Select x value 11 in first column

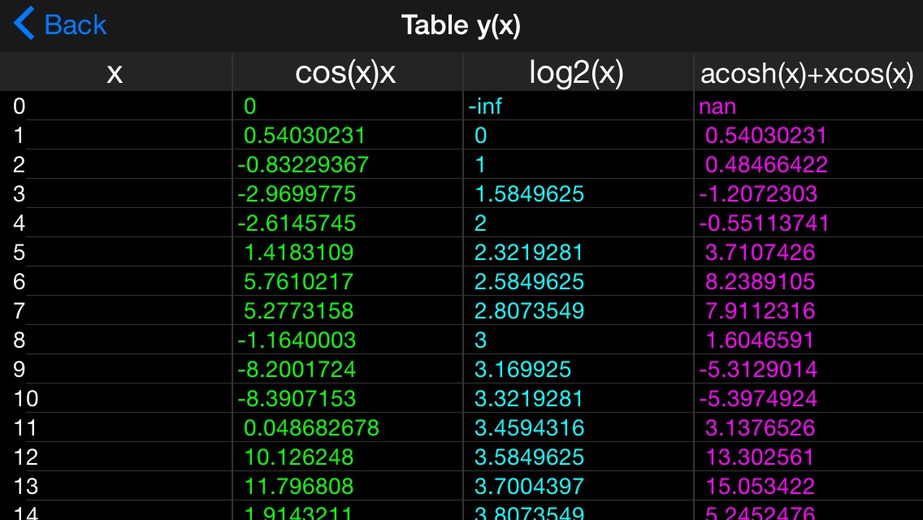tap(25, 428)
